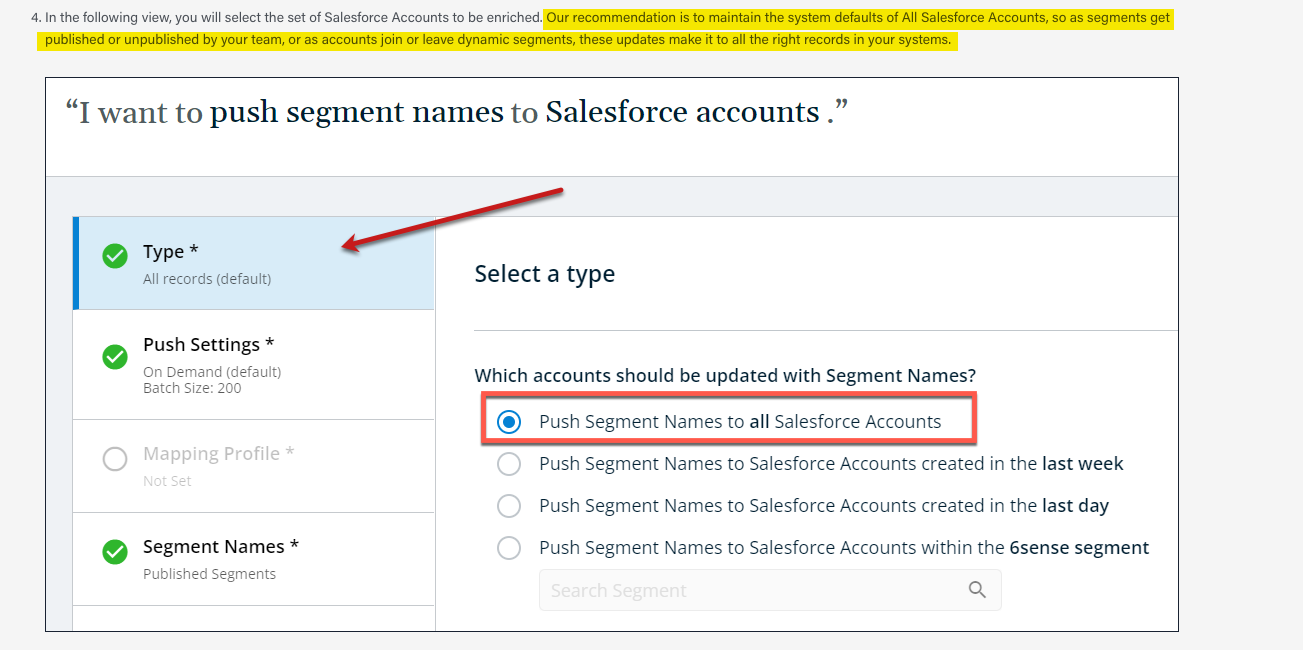Click 'Published Segments' subtext
Viewport: 1303px width, 650px height.
pyautogui.click(x=209, y=574)
